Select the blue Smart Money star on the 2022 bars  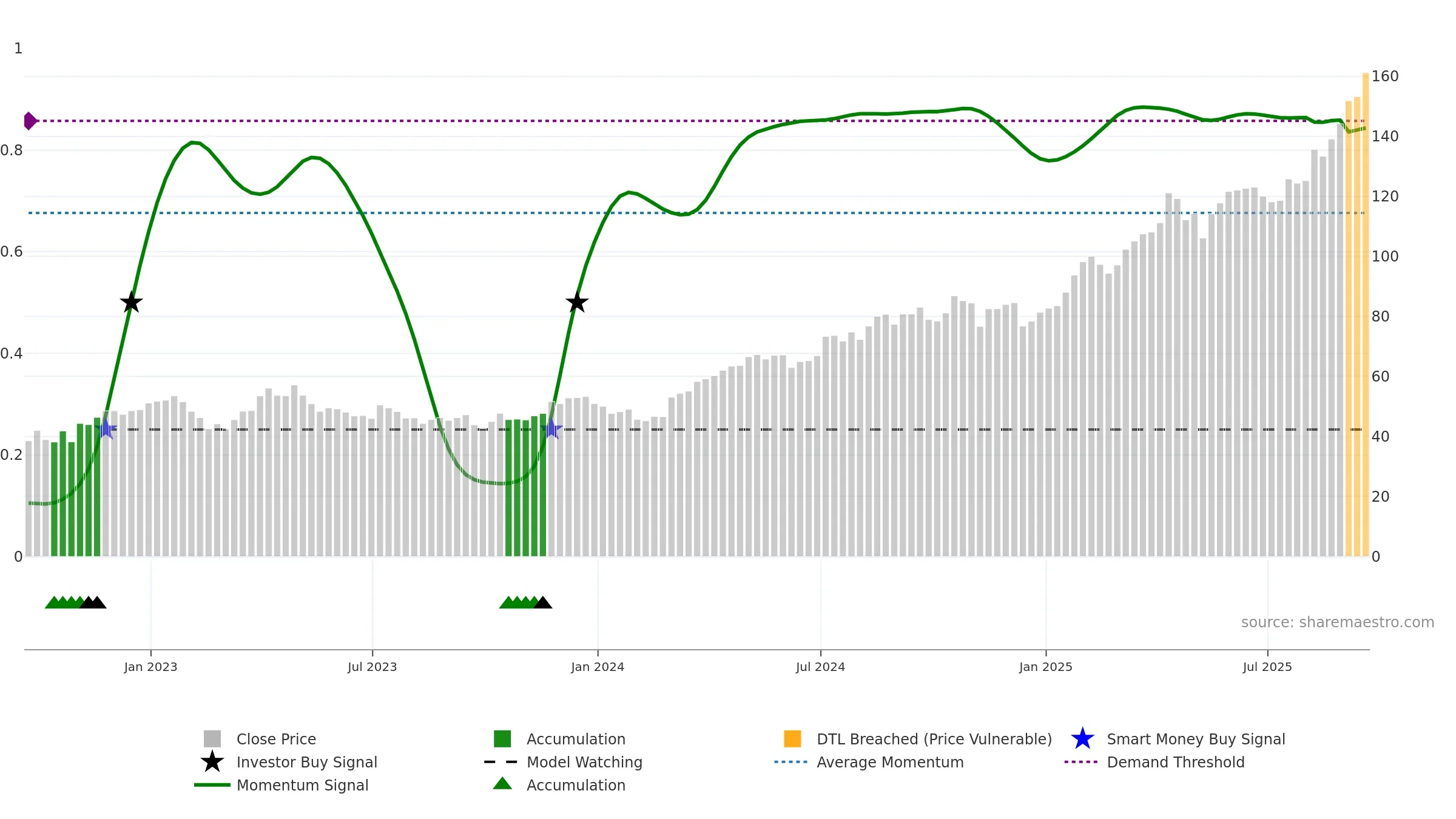(x=106, y=428)
